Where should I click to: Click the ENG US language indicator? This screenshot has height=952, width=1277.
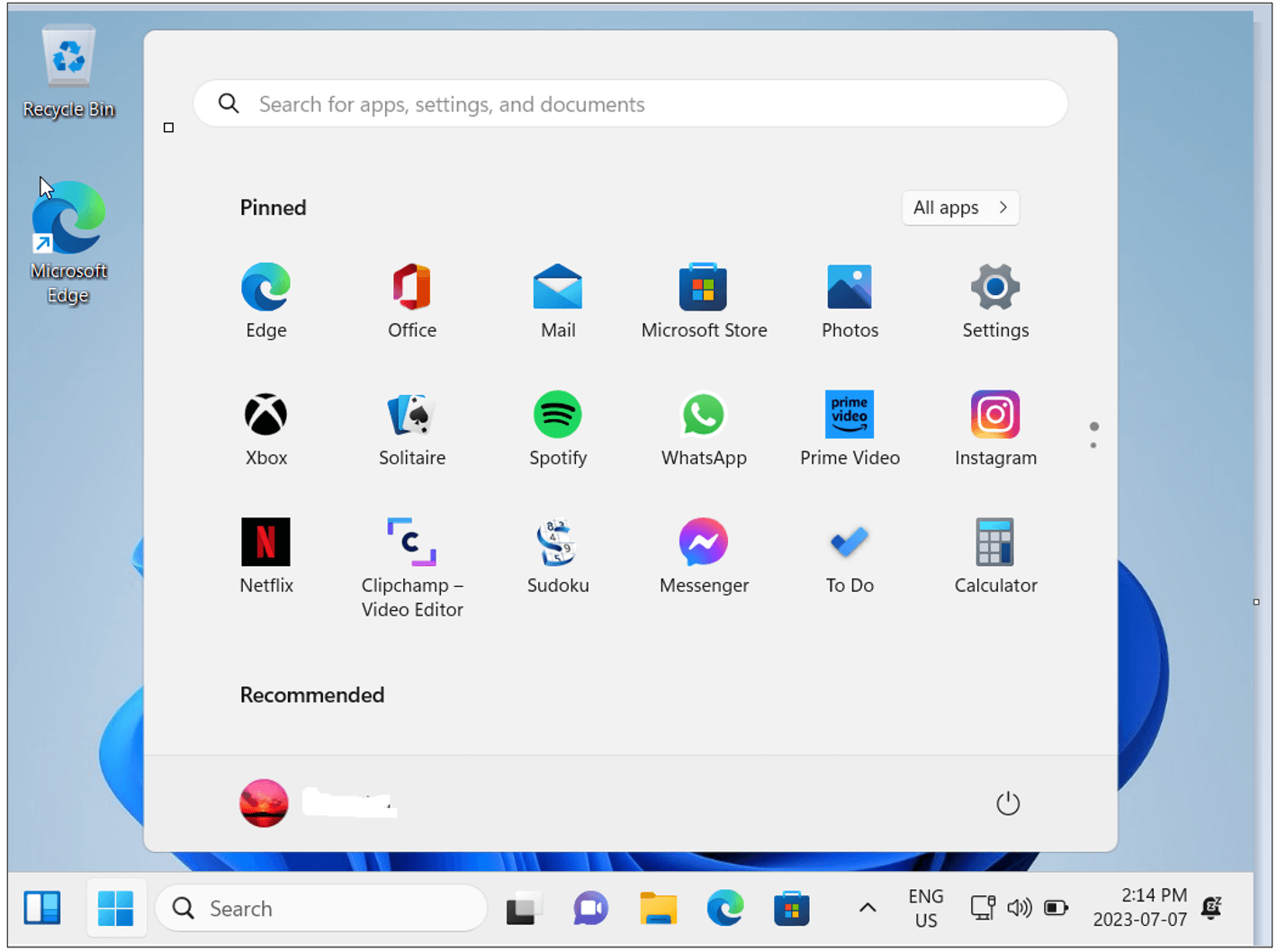pos(926,909)
